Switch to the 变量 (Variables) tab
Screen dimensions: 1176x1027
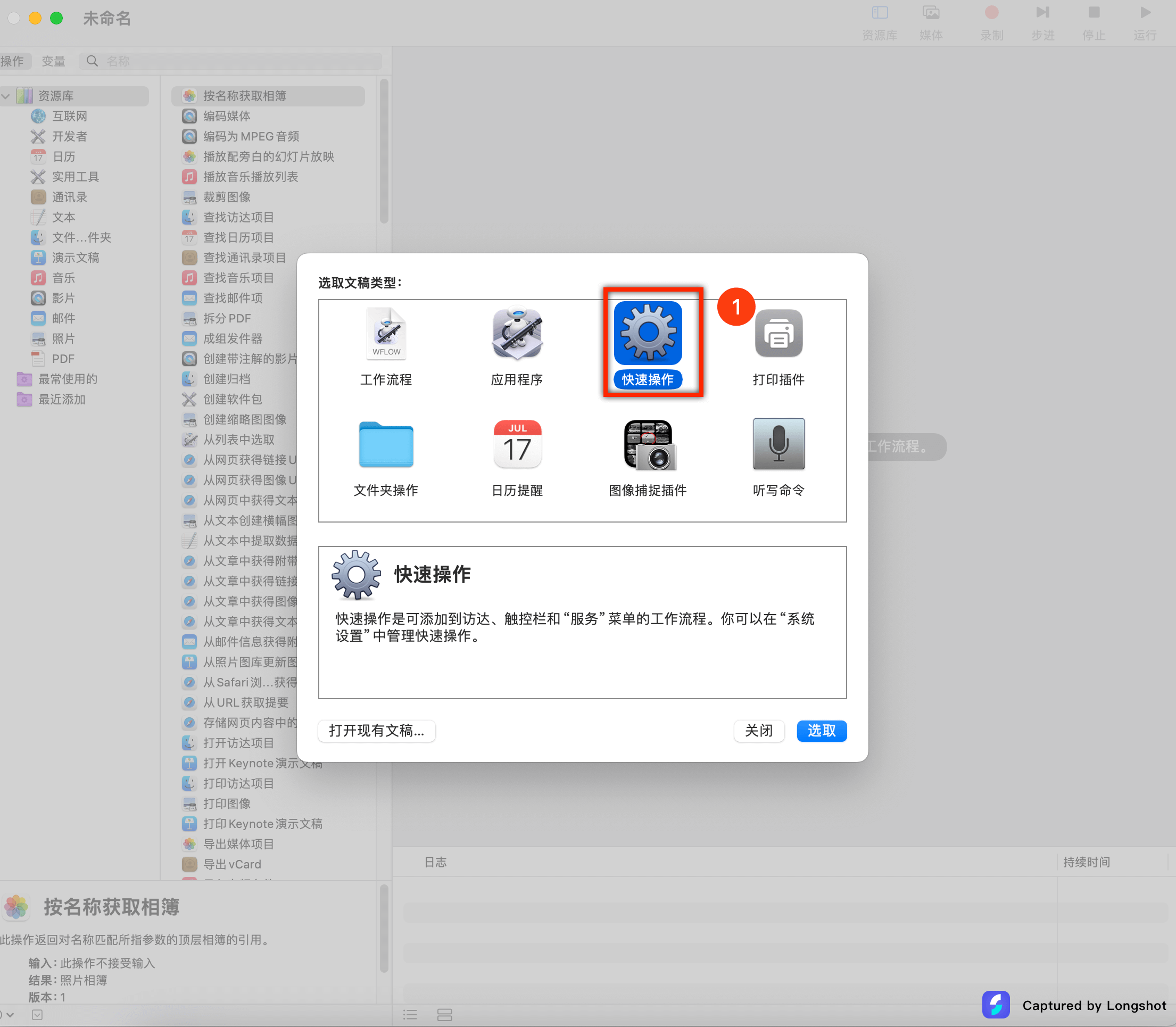tap(53, 61)
